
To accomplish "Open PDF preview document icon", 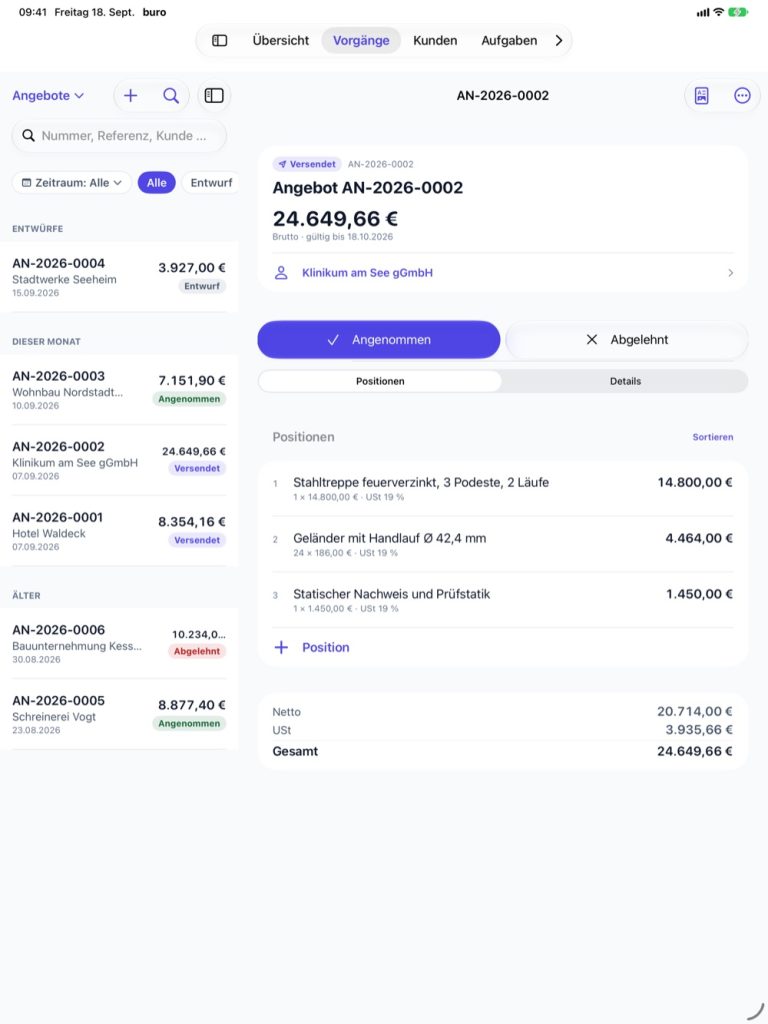I will (x=701, y=95).
